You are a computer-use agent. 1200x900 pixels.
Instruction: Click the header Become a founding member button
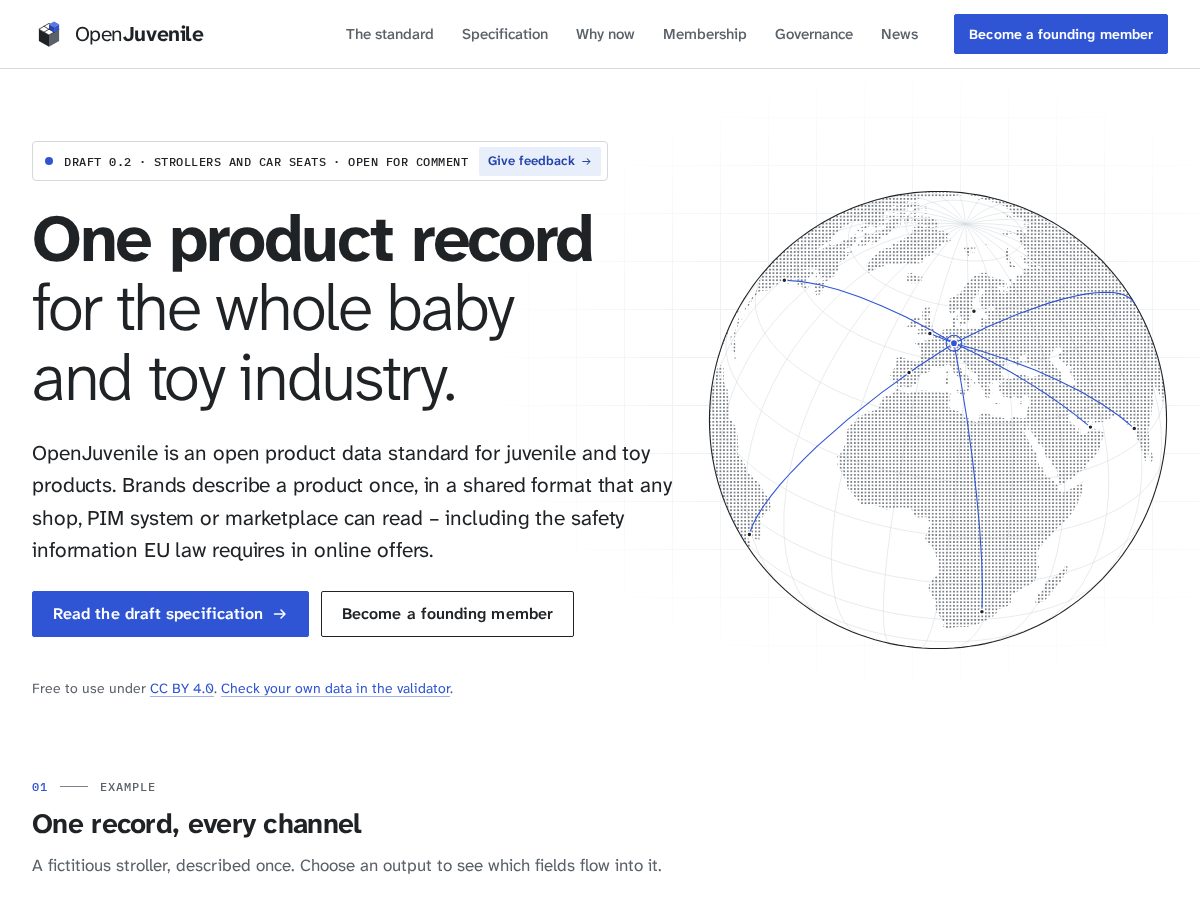(x=1061, y=34)
